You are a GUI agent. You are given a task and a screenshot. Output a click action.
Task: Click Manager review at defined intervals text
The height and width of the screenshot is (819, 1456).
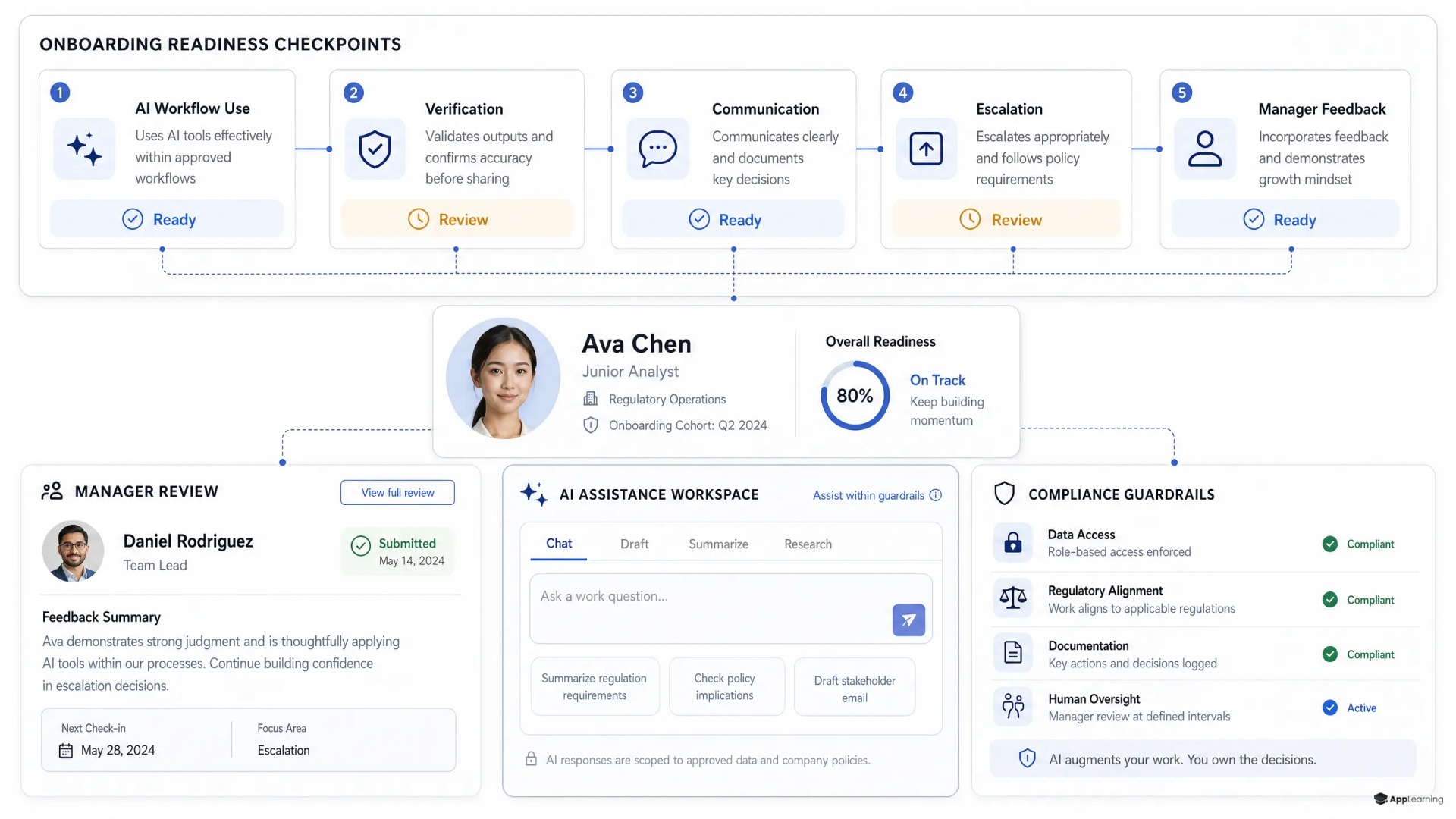click(x=1139, y=717)
